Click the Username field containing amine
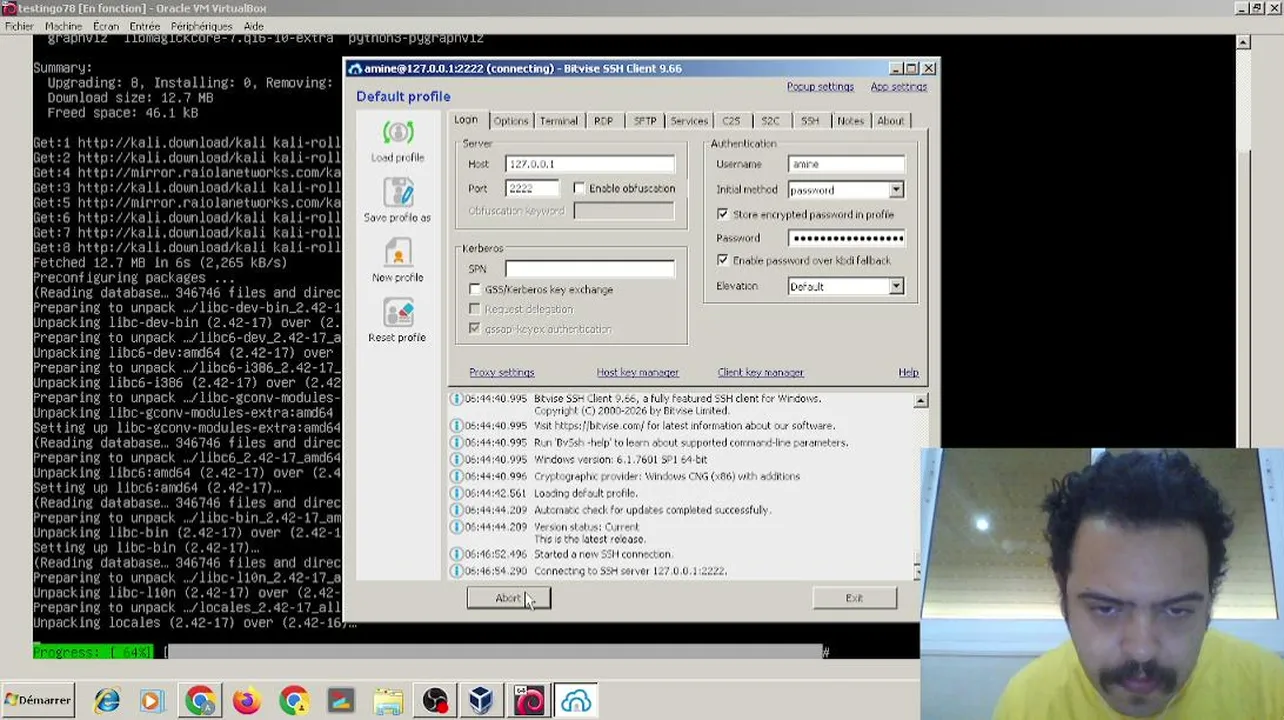 [846, 164]
